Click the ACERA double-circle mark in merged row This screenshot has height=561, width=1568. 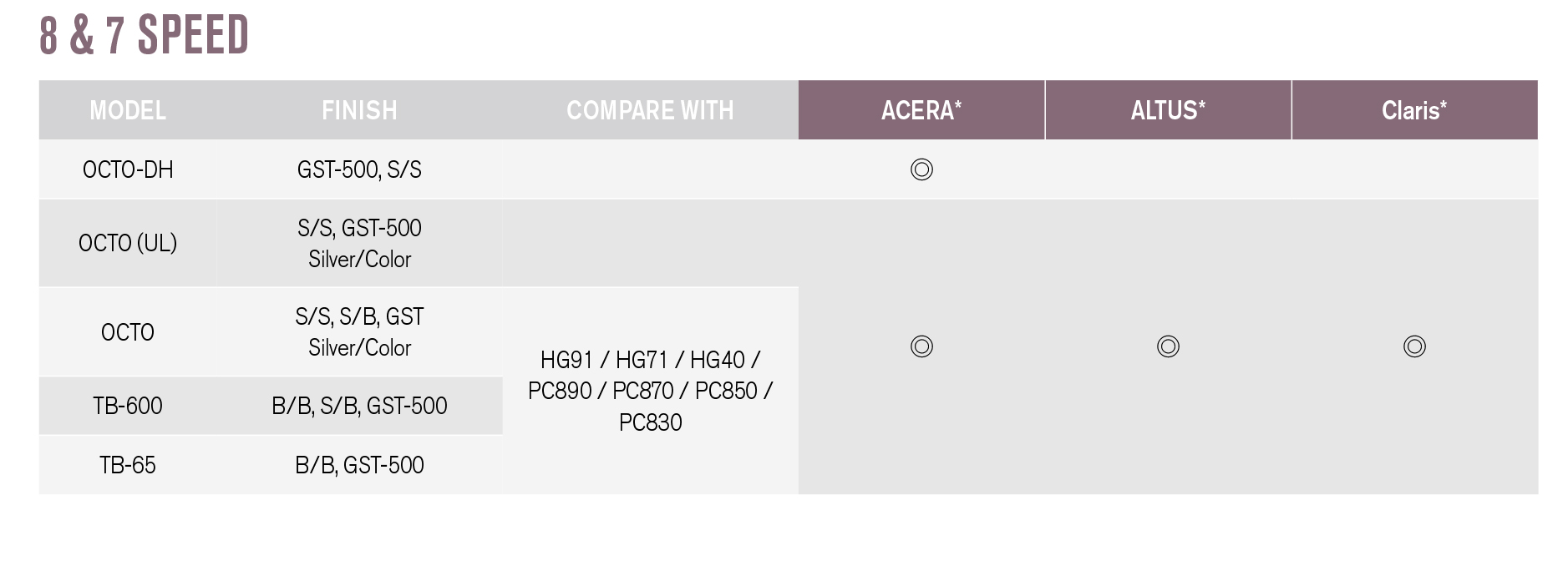(921, 346)
